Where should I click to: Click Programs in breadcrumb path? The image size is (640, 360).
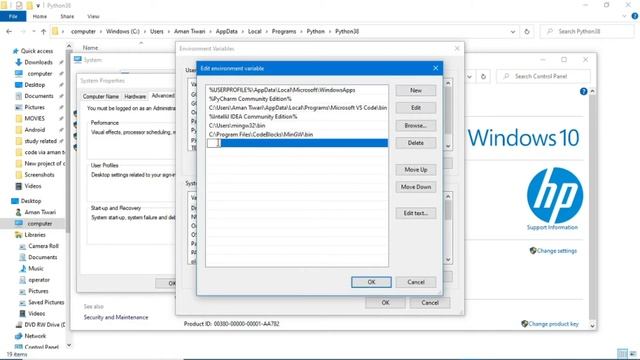(284, 31)
